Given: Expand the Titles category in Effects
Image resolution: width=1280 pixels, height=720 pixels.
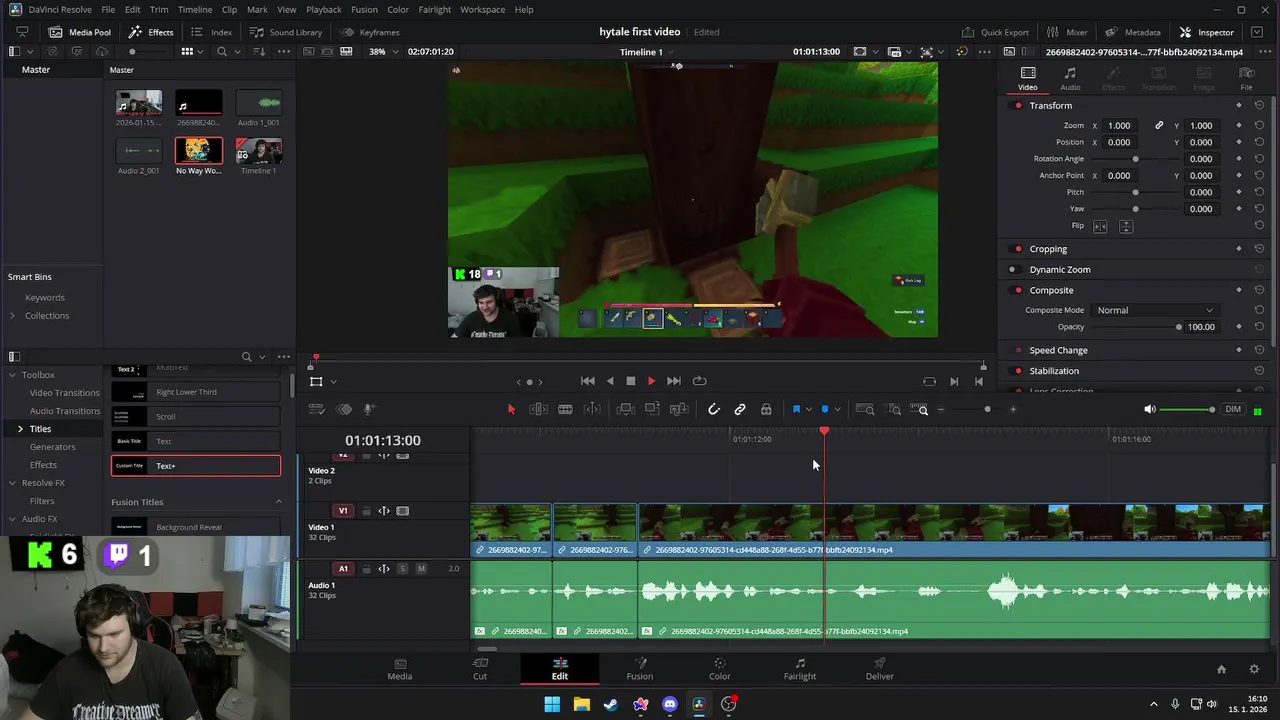Looking at the screenshot, I should tap(20, 429).
